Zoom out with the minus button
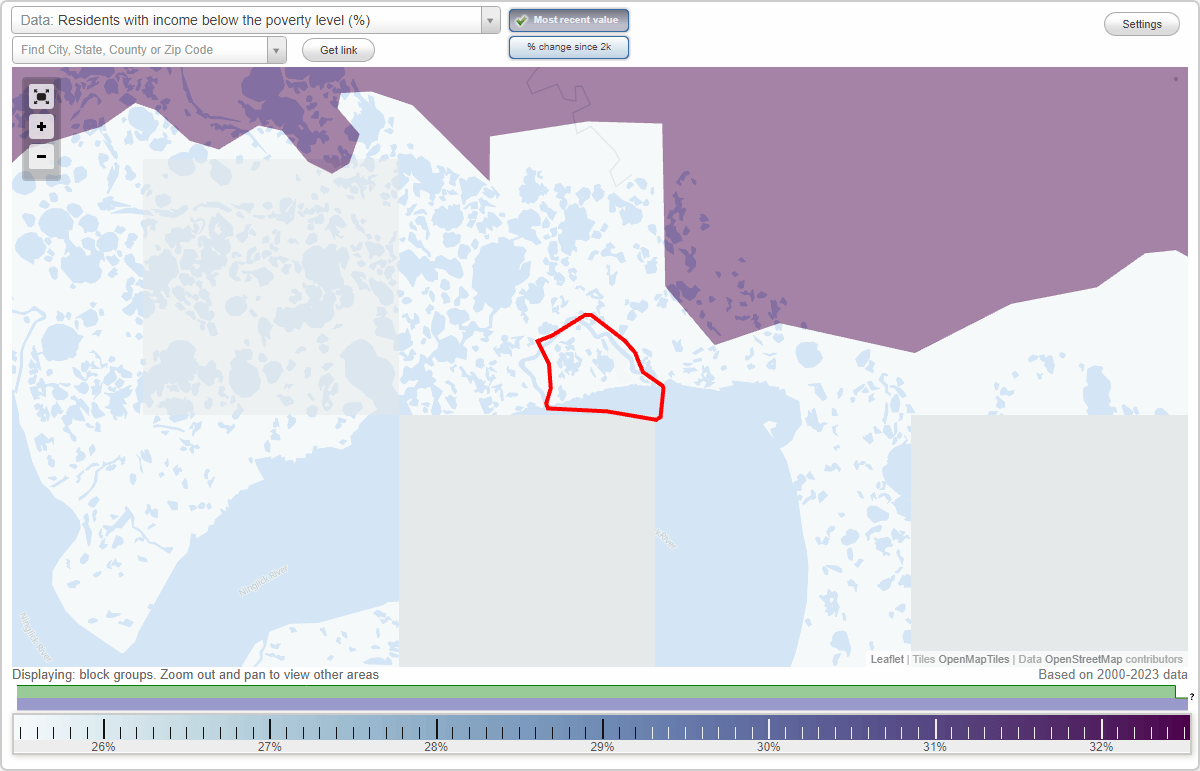Viewport: 1200px width, 771px height. pyautogui.click(x=41, y=156)
